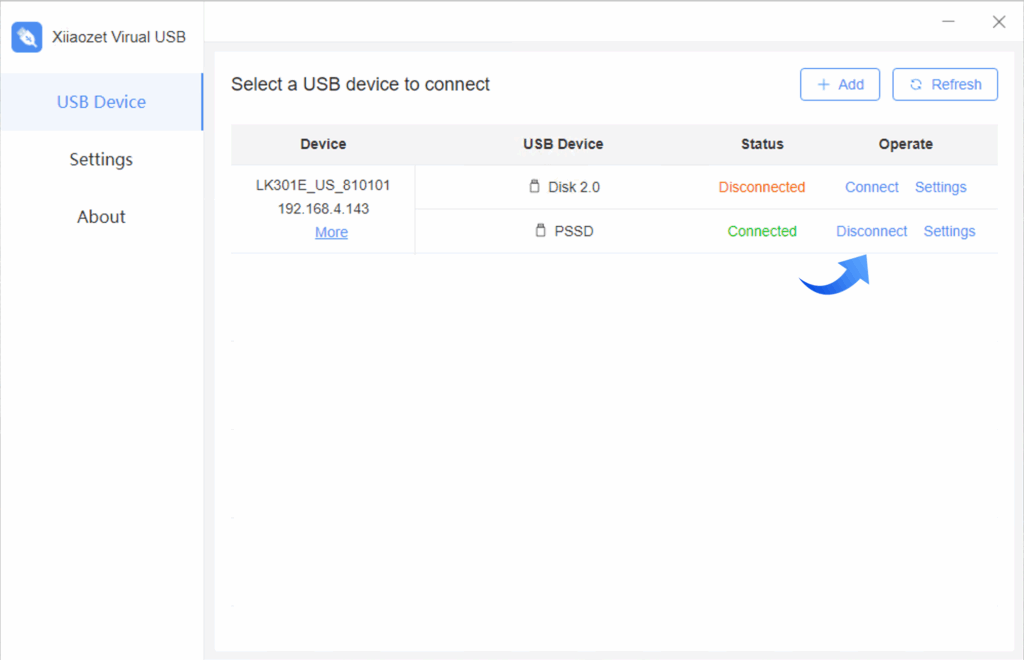The image size is (1024, 660).
Task: Select device name LK301E_US_810101
Action: pyautogui.click(x=323, y=186)
